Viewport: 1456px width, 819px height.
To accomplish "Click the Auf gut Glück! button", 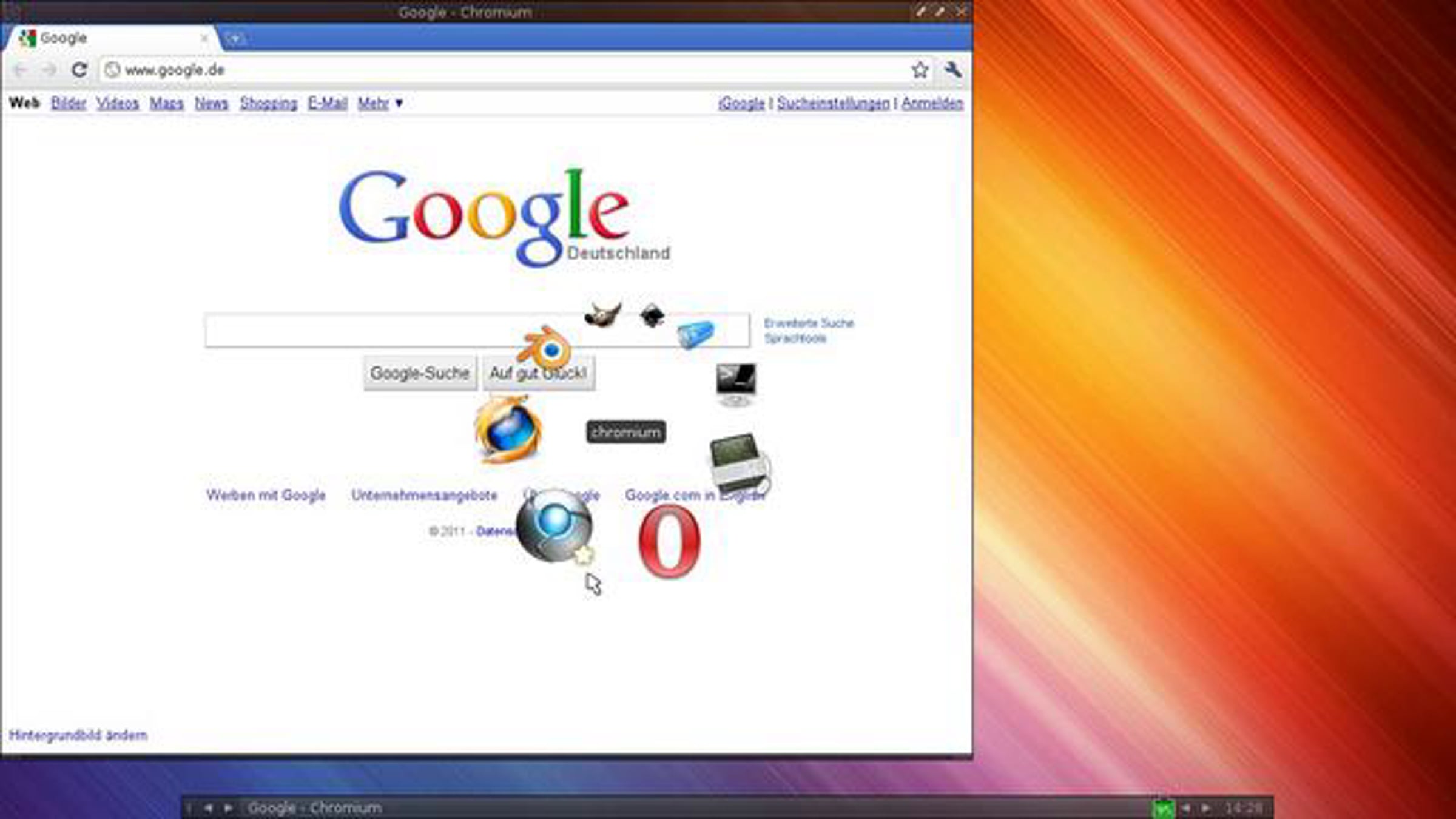I will 539,372.
